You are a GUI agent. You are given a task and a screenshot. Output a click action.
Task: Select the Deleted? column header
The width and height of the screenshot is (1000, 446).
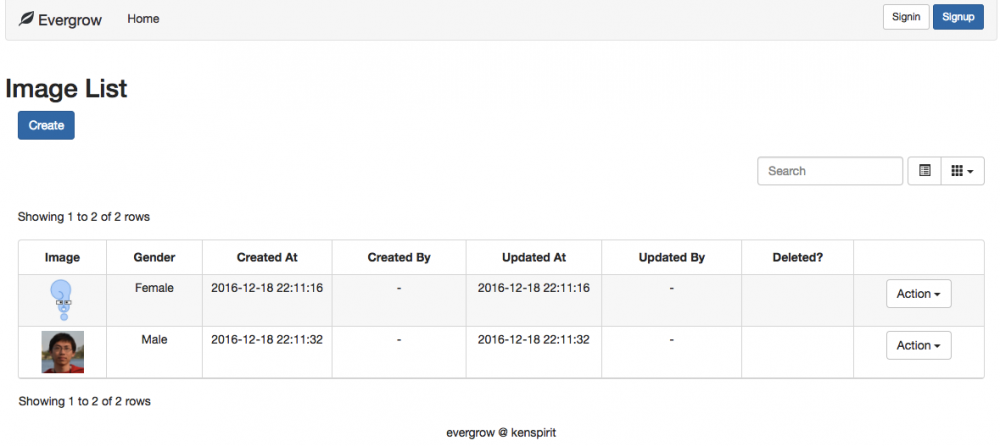(x=798, y=257)
